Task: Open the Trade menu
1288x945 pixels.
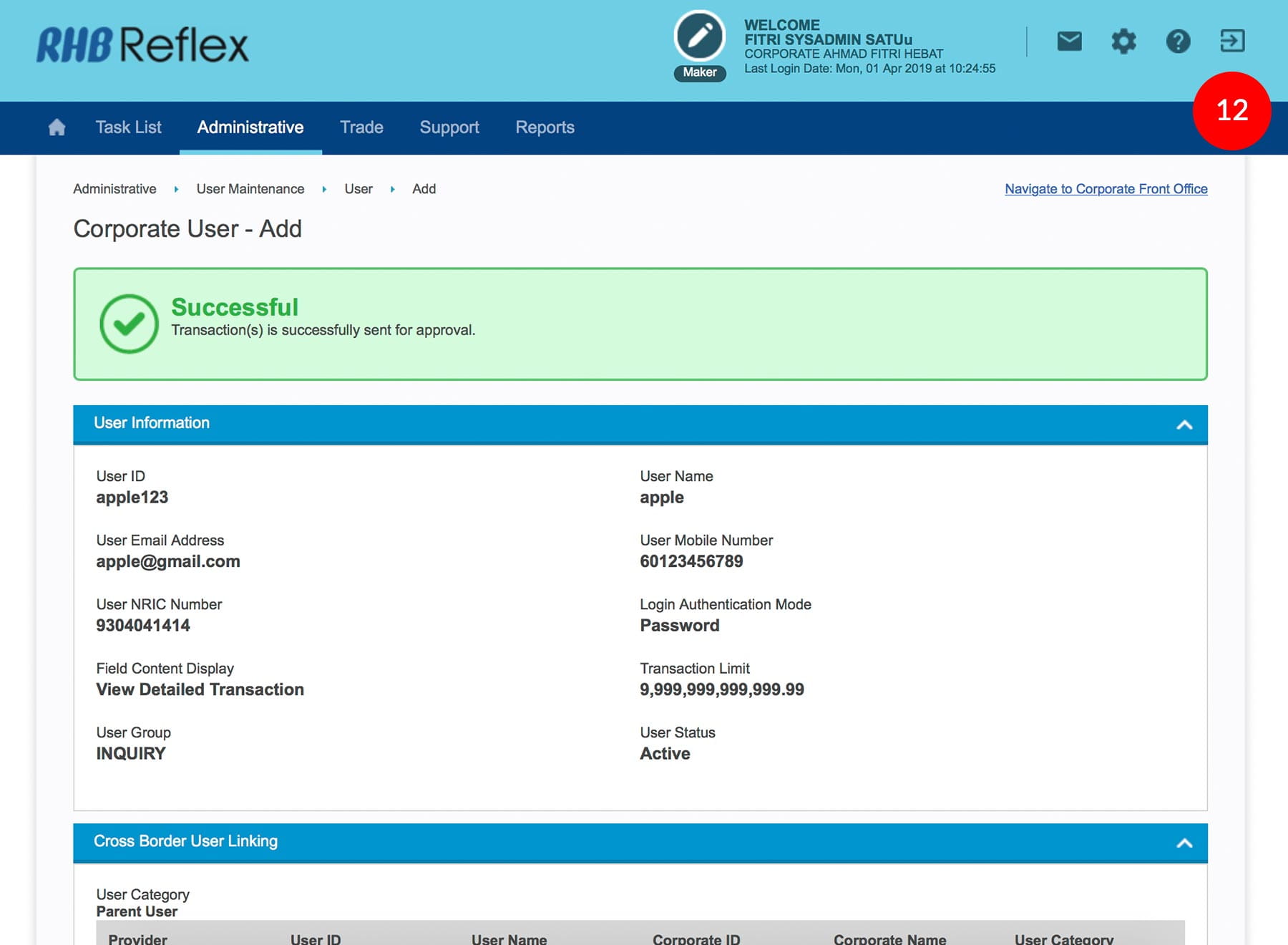Action: pos(361,127)
